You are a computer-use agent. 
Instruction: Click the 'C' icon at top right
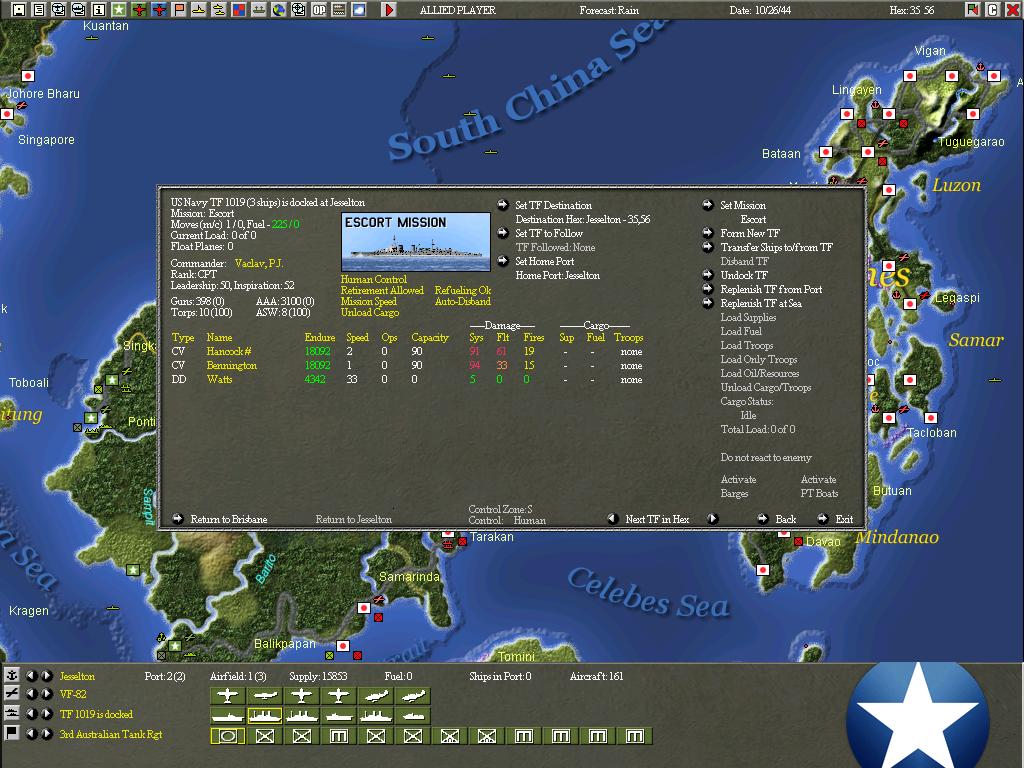pos(993,10)
